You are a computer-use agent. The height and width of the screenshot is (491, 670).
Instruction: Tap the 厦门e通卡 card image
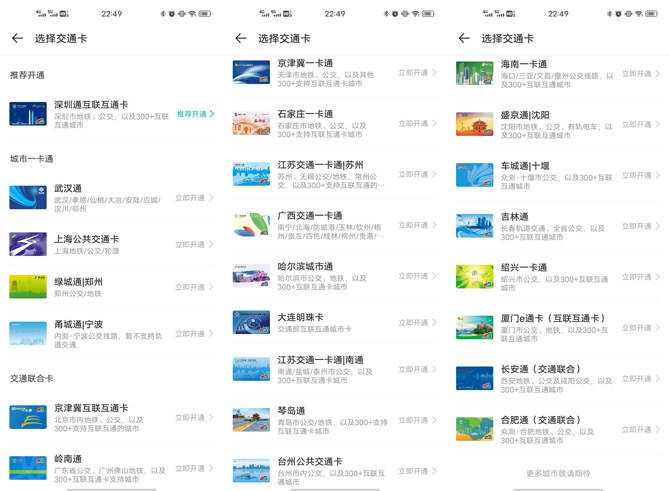point(475,327)
